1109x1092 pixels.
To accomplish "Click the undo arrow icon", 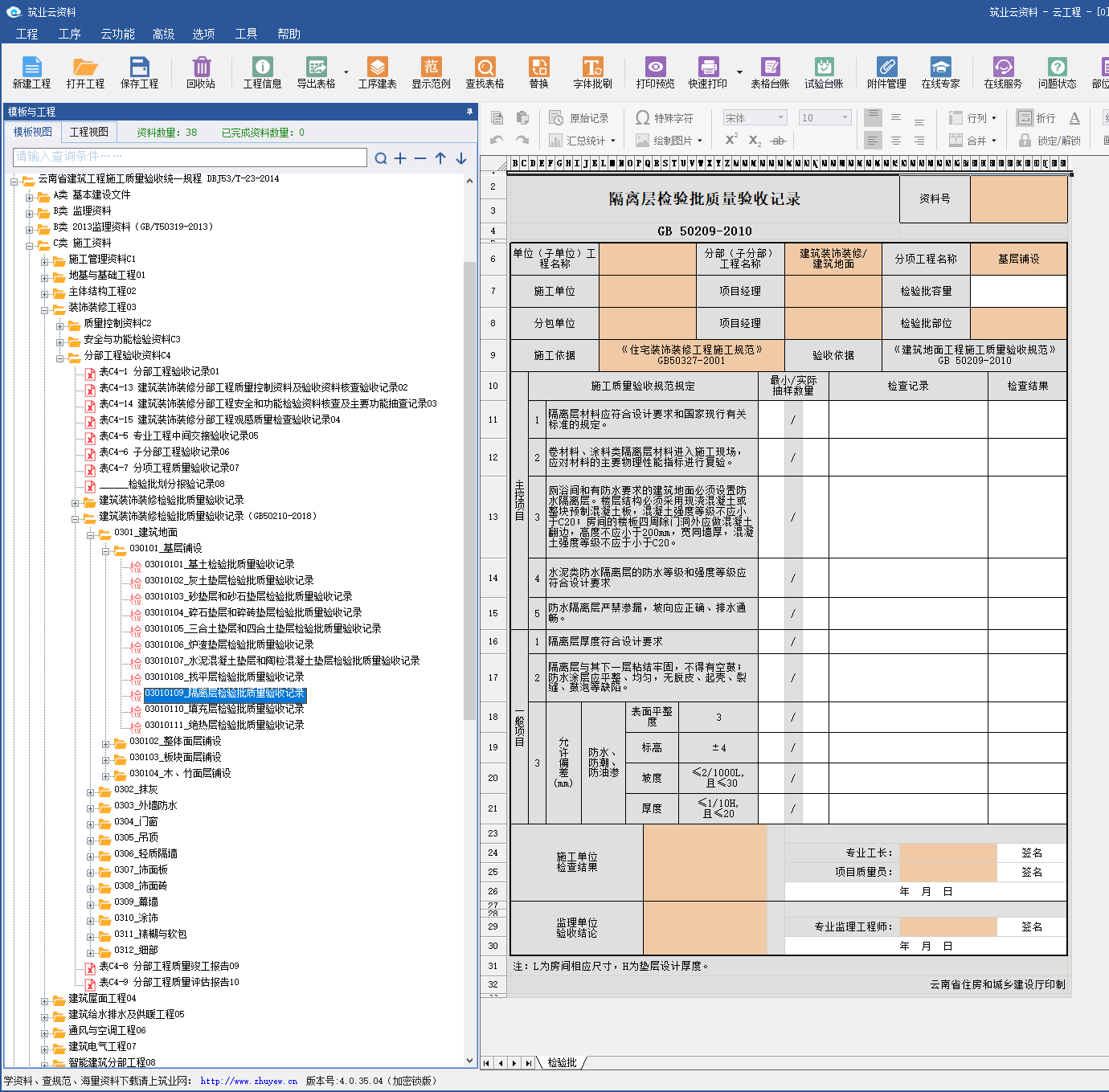I will (497, 140).
